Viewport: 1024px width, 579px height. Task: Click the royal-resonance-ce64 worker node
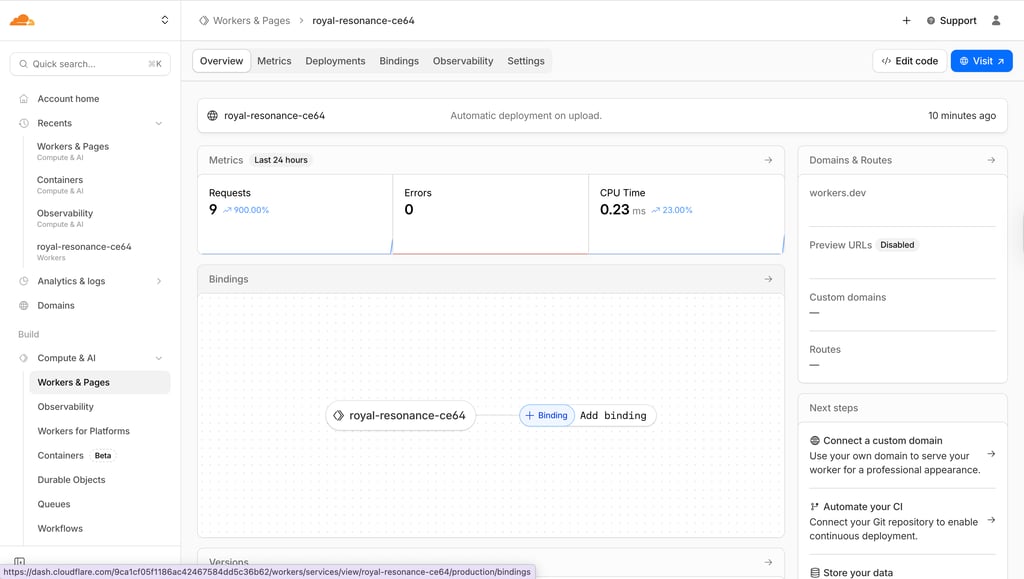point(400,416)
